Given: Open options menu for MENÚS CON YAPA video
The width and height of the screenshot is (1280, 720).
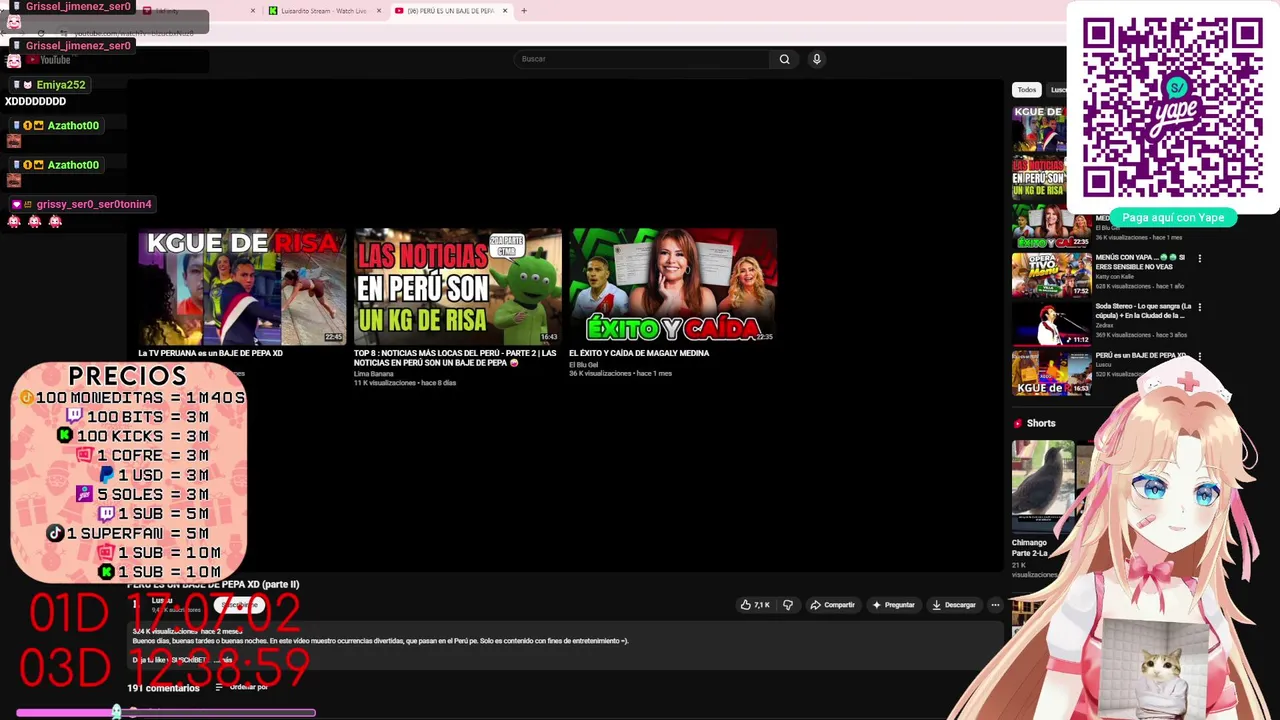Looking at the screenshot, I should 1199,258.
